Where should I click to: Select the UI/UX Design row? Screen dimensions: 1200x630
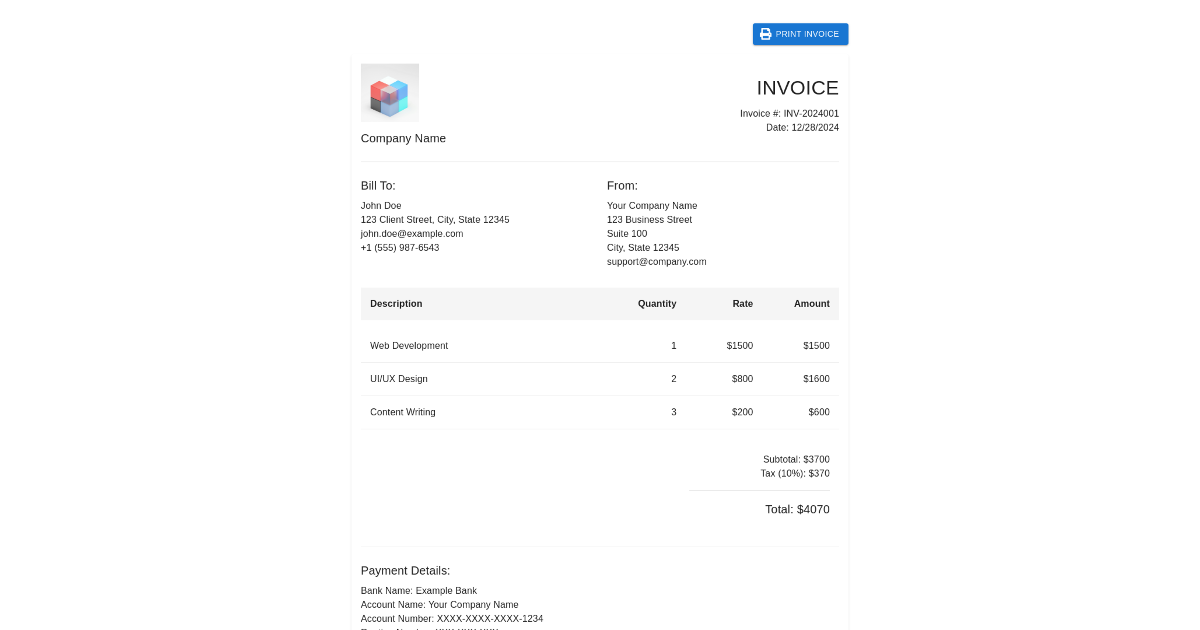tap(399, 379)
